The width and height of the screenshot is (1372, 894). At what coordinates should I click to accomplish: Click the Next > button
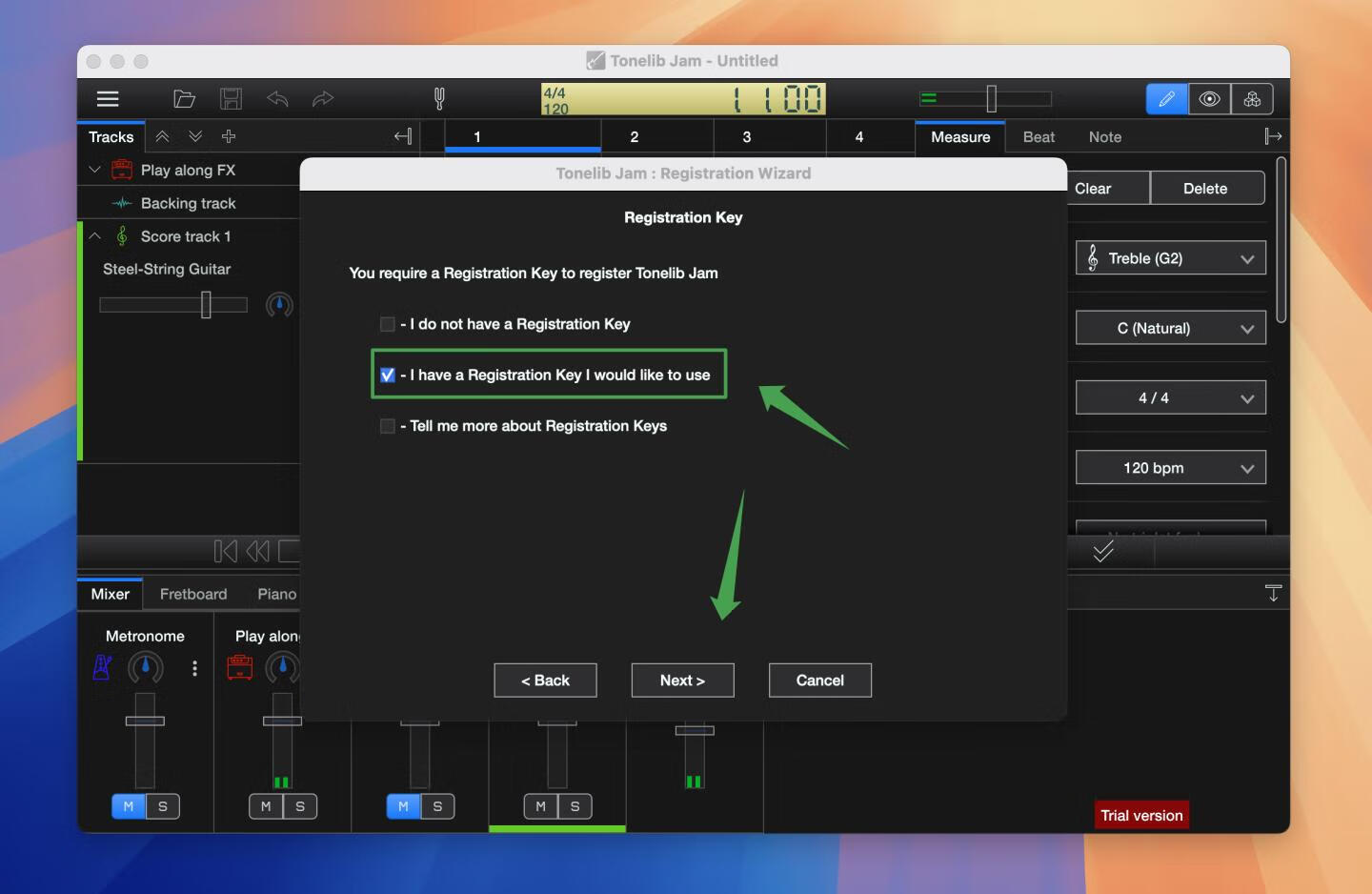[x=682, y=681]
